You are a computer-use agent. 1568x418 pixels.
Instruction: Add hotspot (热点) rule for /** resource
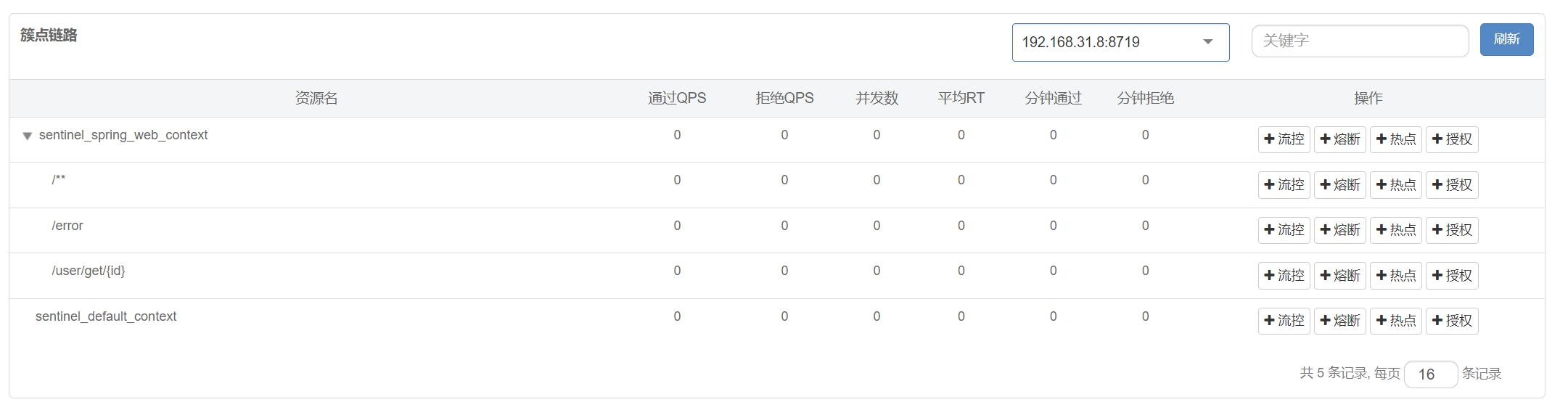pos(1395,185)
